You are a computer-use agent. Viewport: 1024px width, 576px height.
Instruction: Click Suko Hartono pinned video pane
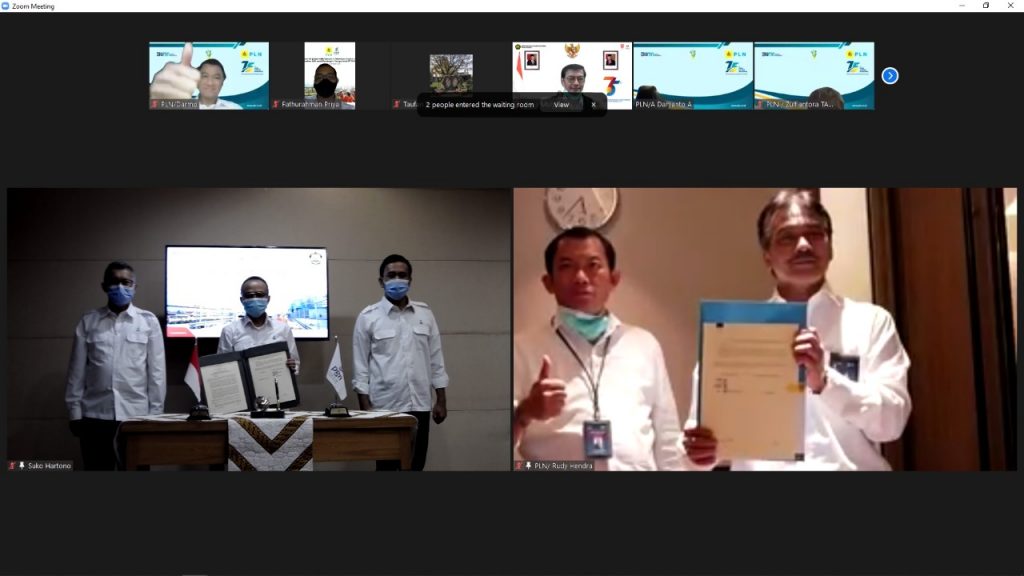[x=258, y=329]
